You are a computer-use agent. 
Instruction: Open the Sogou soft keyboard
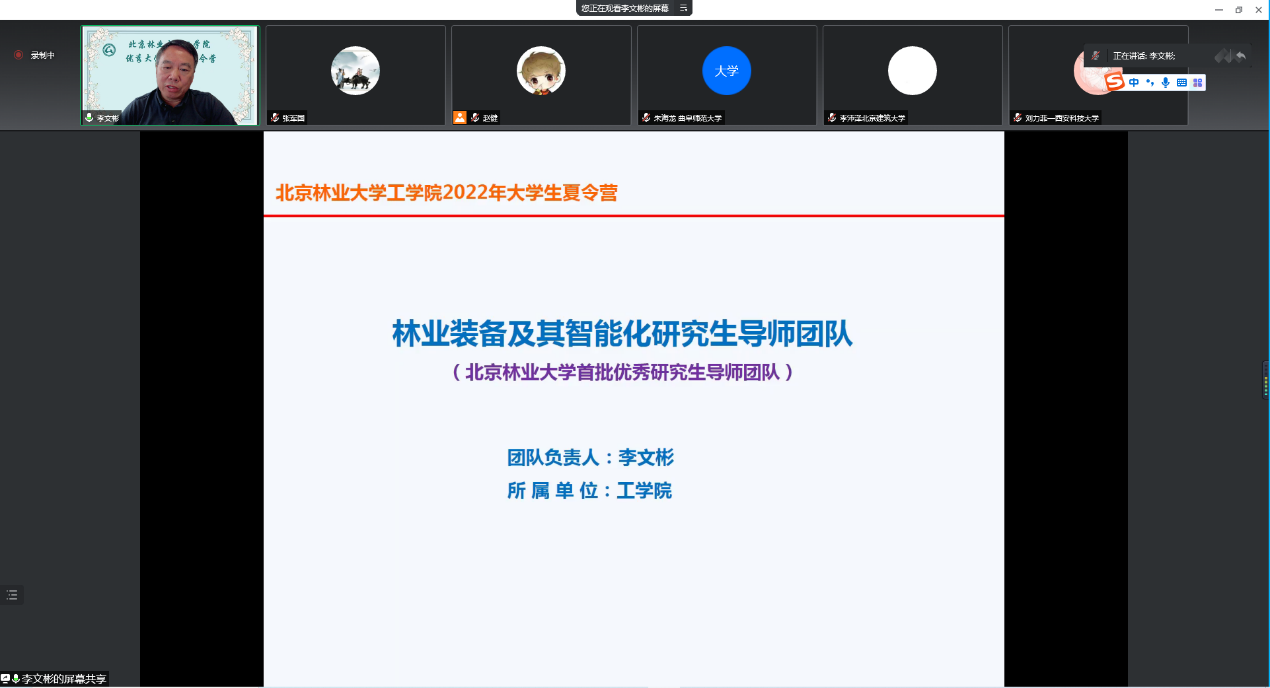(x=1181, y=82)
